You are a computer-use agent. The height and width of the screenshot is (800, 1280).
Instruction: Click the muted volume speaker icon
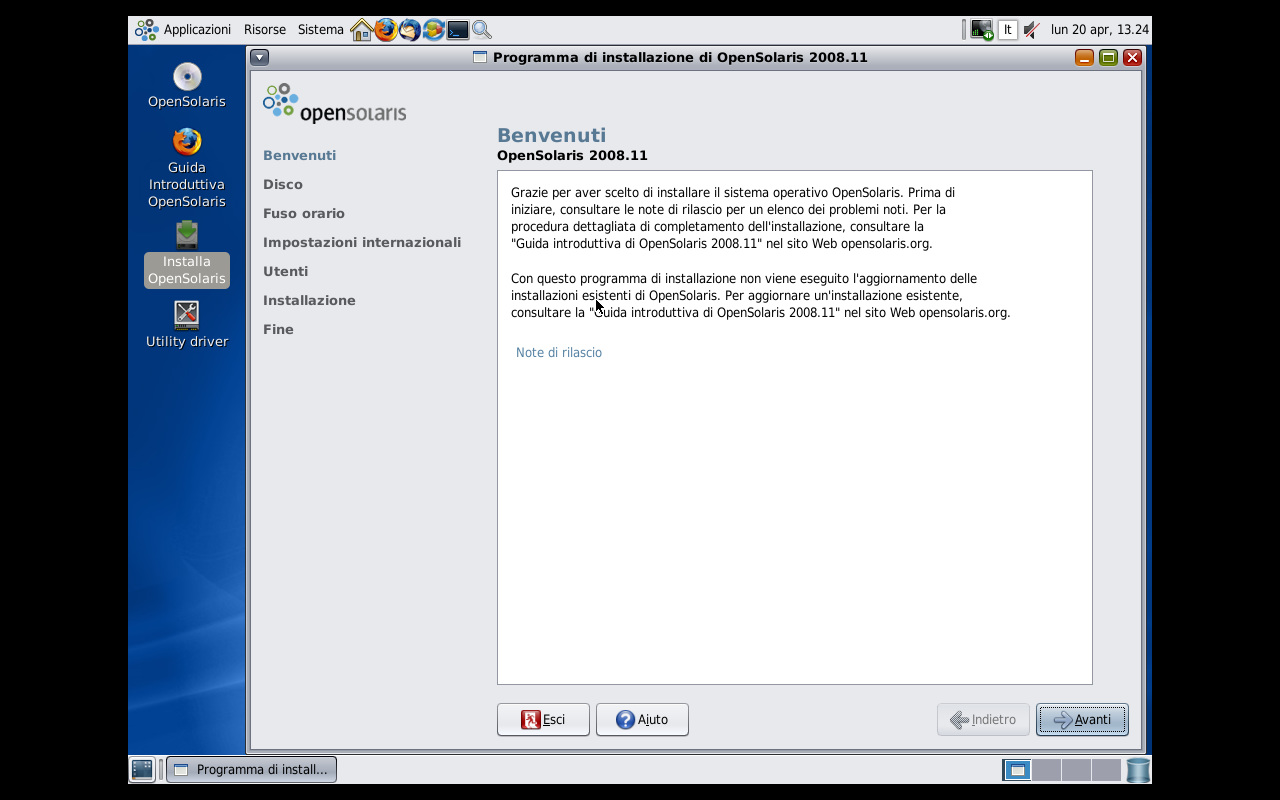(x=1032, y=30)
